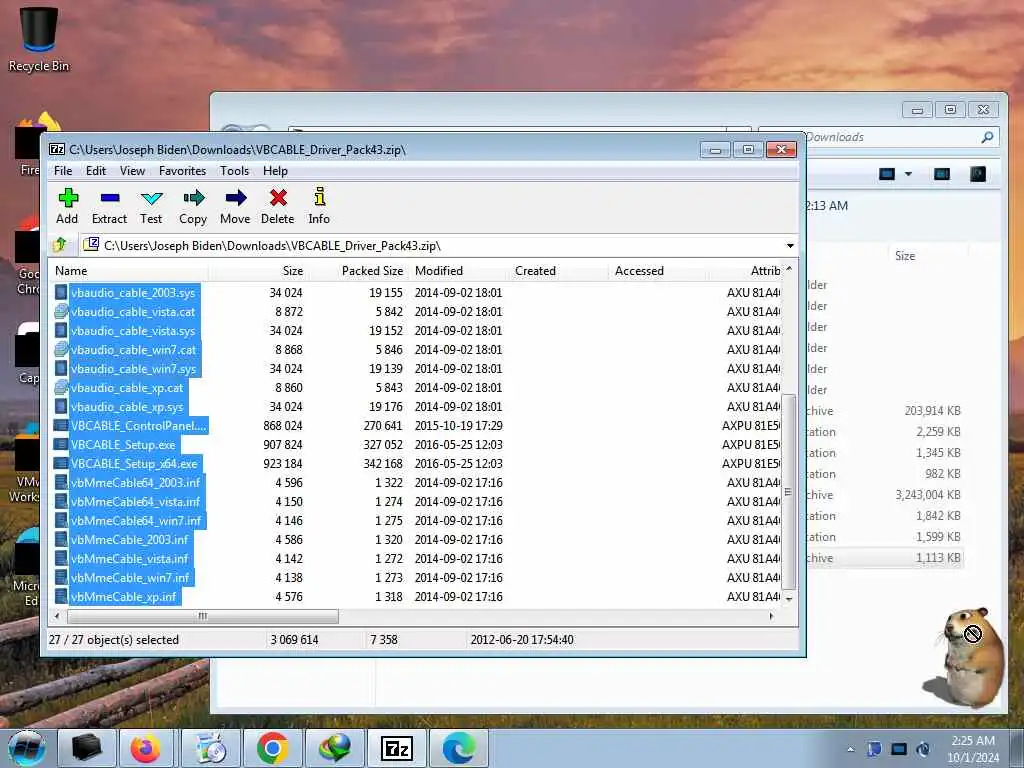Open address path history dropdown

click(x=790, y=246)
